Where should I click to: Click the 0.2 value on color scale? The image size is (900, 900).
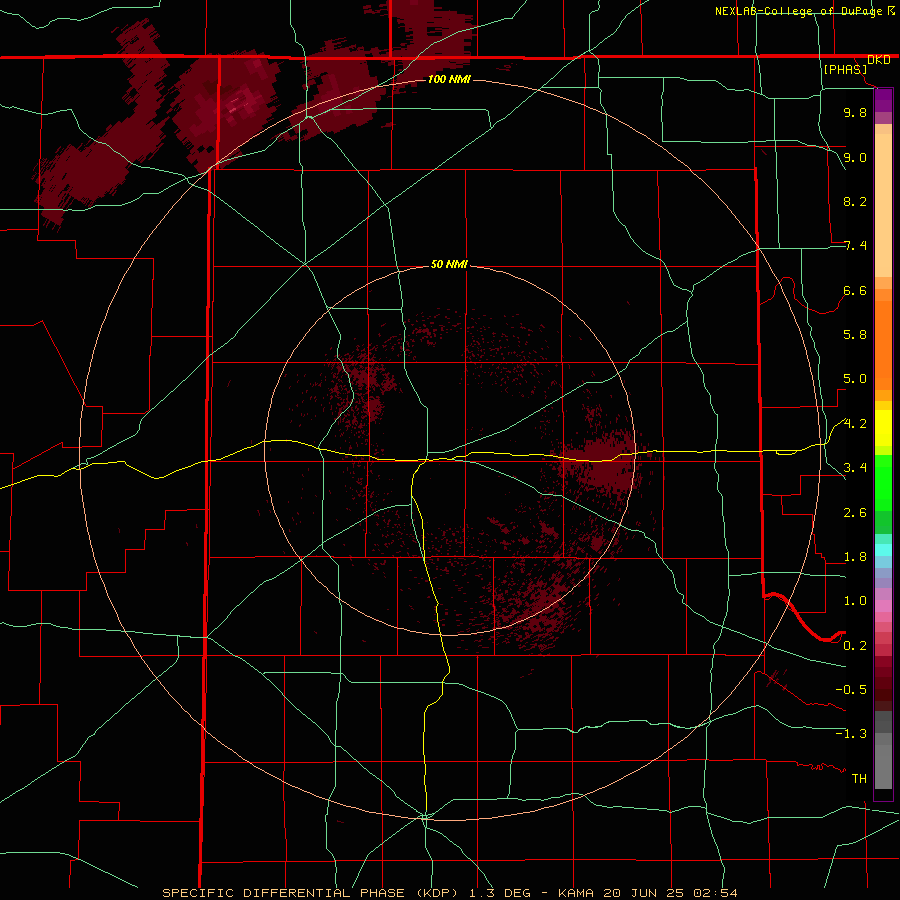855,646
